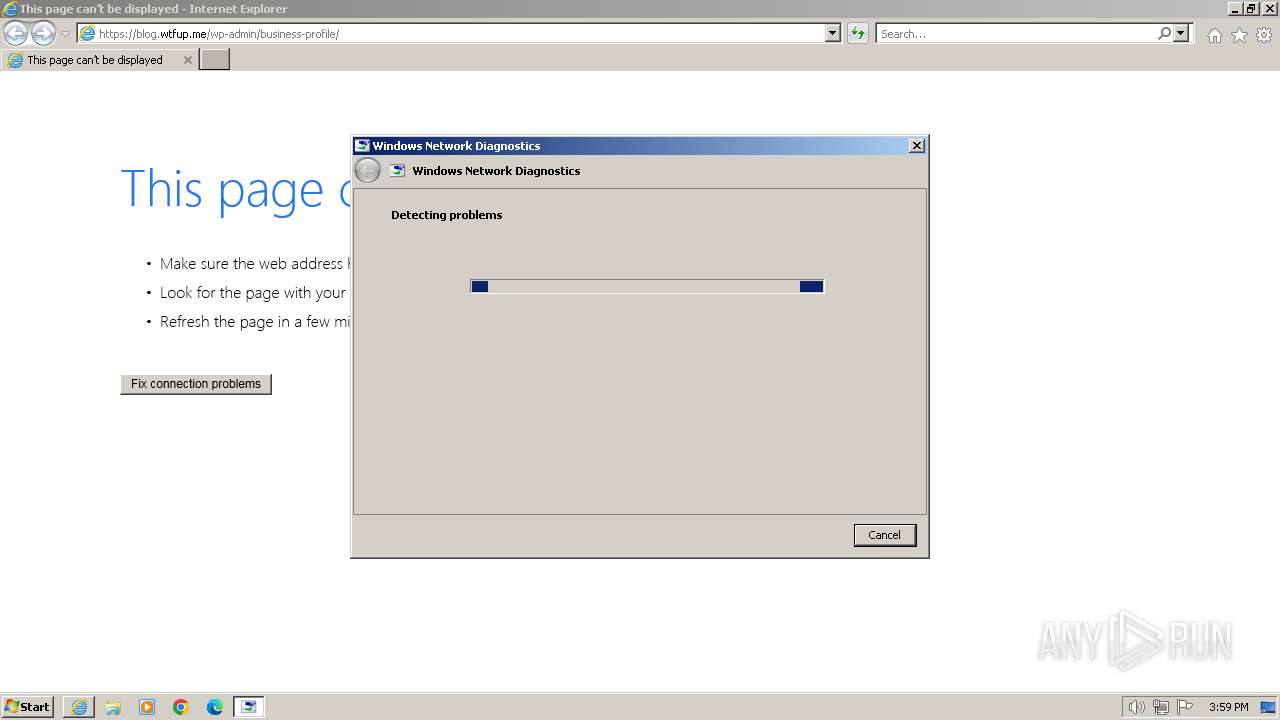1280x720 pixels.
Task: Launch Microsoft Edge from the taskbar
Action: pyautogui.click(x=215, y=707)
